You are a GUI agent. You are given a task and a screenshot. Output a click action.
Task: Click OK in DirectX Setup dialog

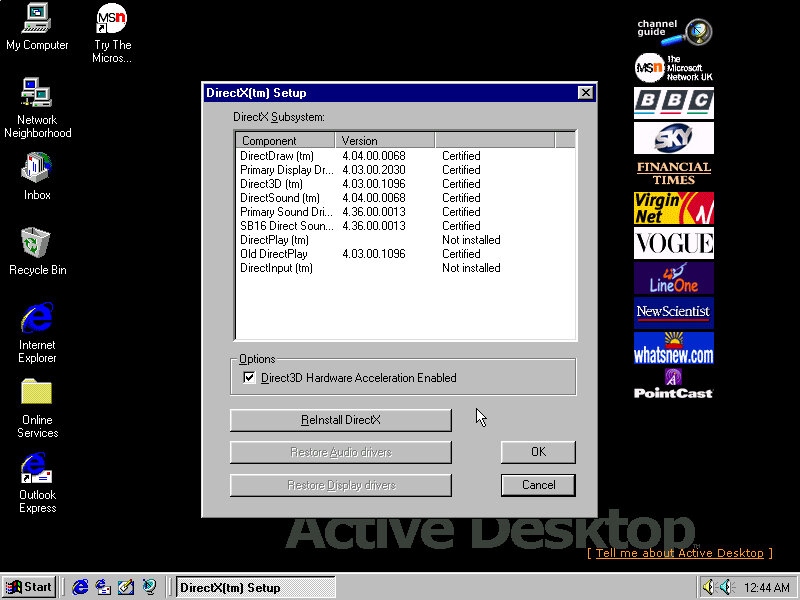pos(538,452)
